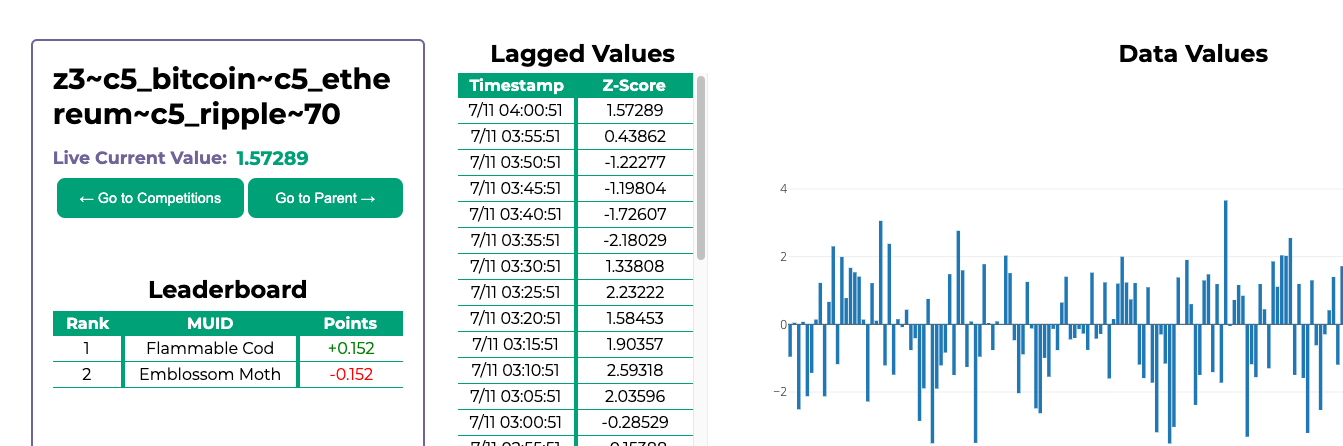The width and height of the screenshot is (1343, 446).
Task: Click the Points column header
Action: tap(350, 324)
